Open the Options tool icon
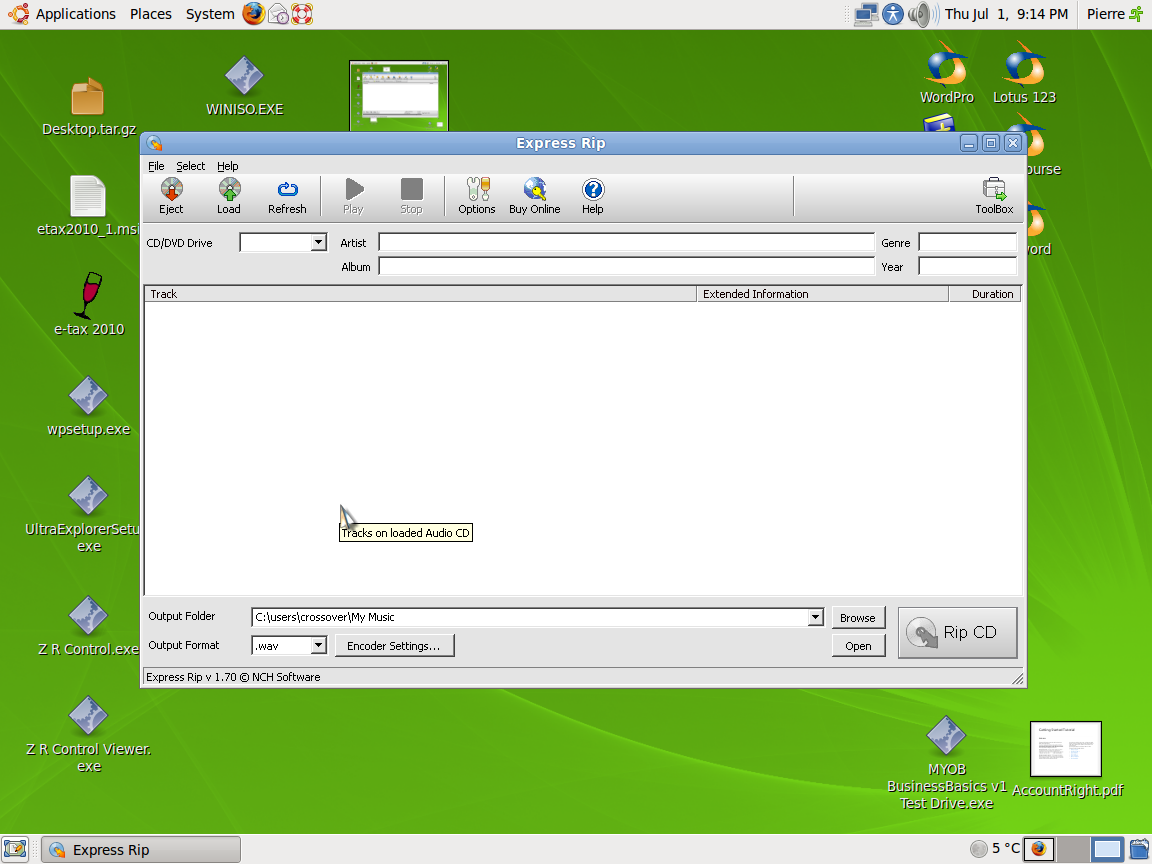The image size is (1152, 864). click(x=477, y=196)
